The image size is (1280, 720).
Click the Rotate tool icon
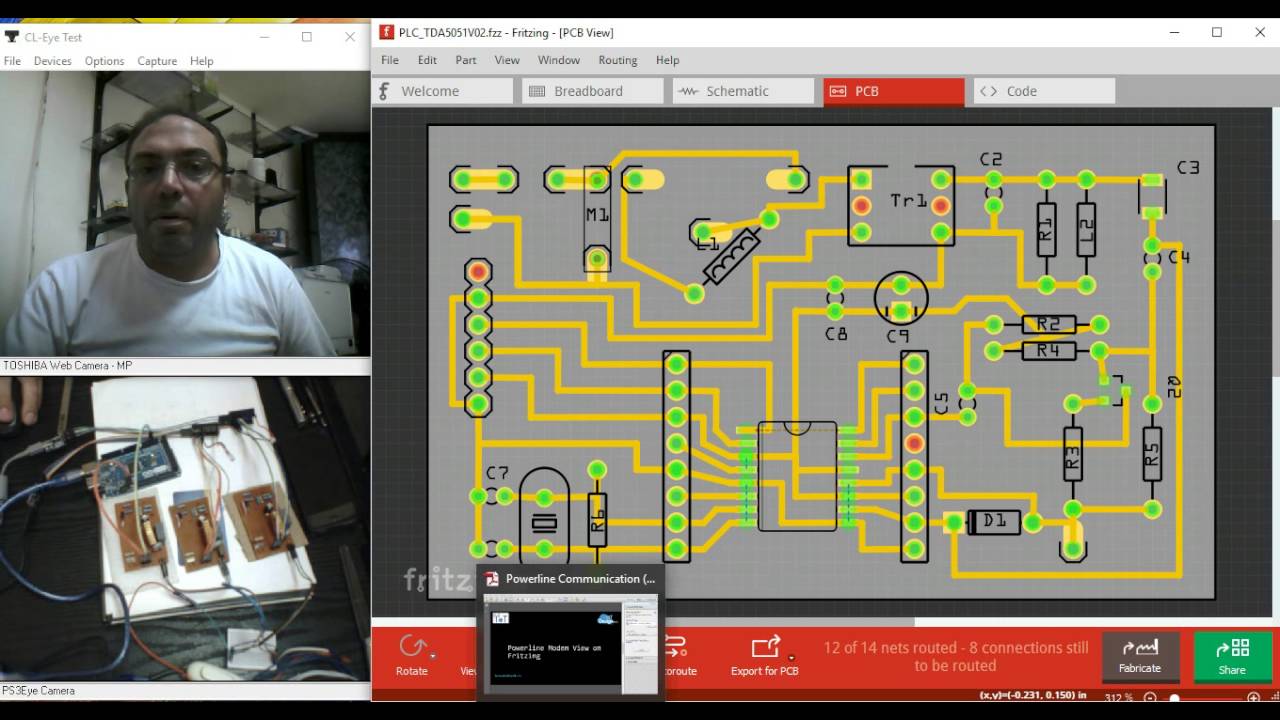[x=412, y=647]
